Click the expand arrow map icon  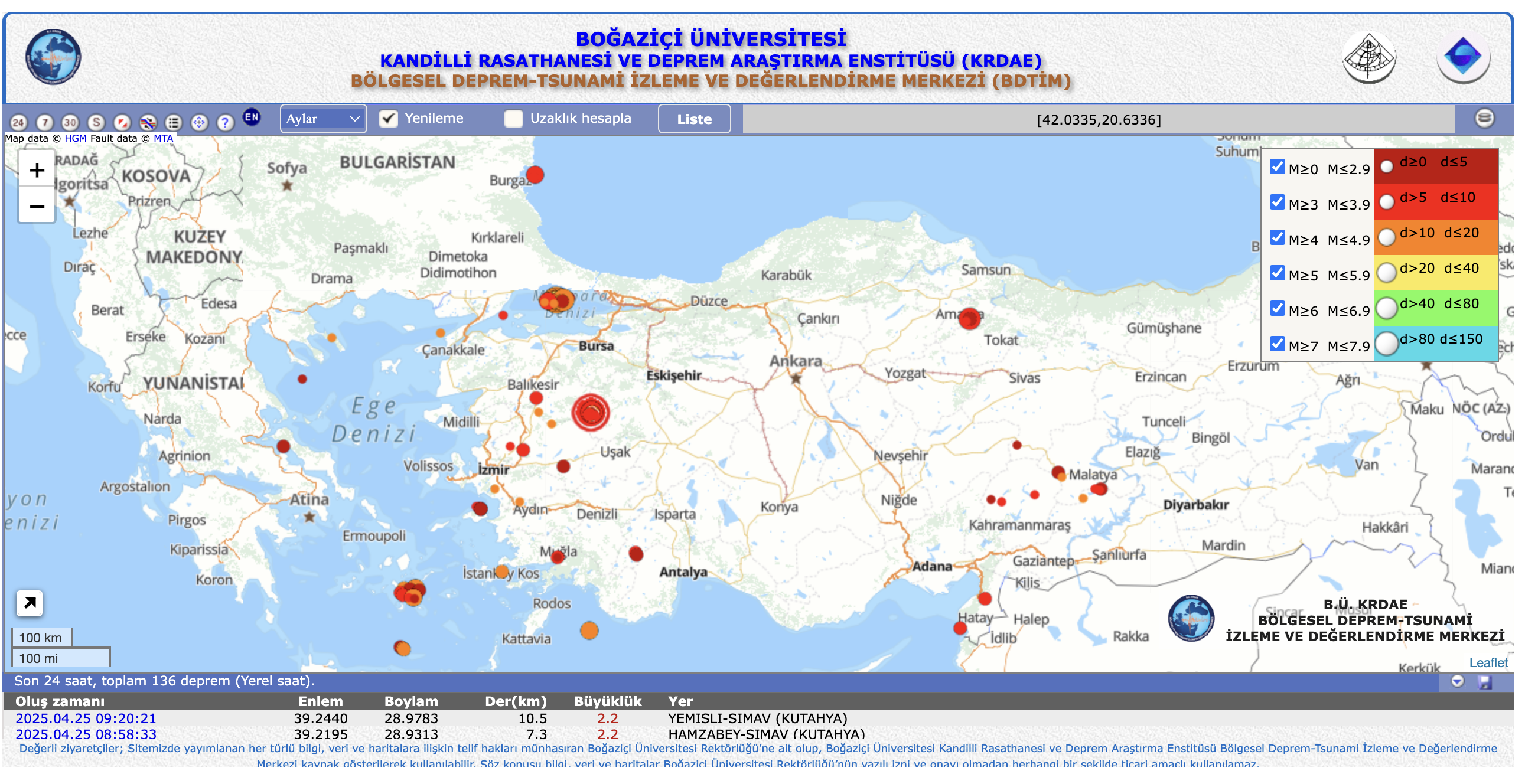tap(30, 603)
